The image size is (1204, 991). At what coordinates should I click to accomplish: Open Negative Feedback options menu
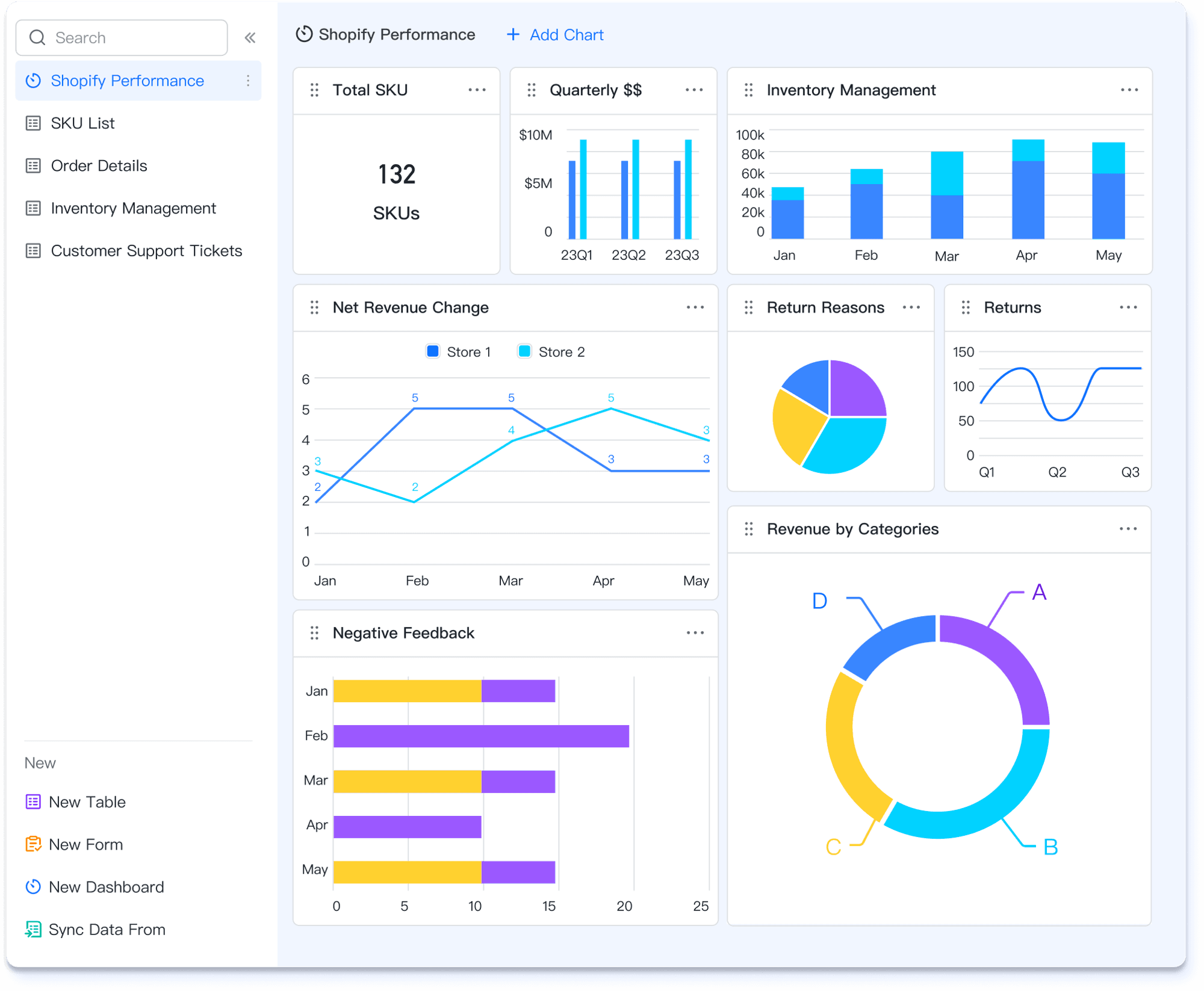tap(695, 633)
